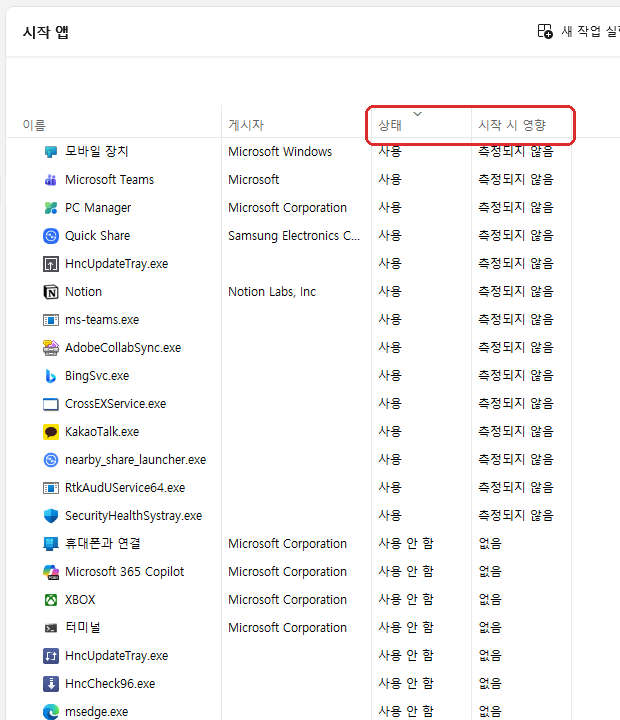Screen dimensions: 620x720
Task: Click 'Notion Labs, Inc' publisher cell
Action: click(x=272, y=292)
